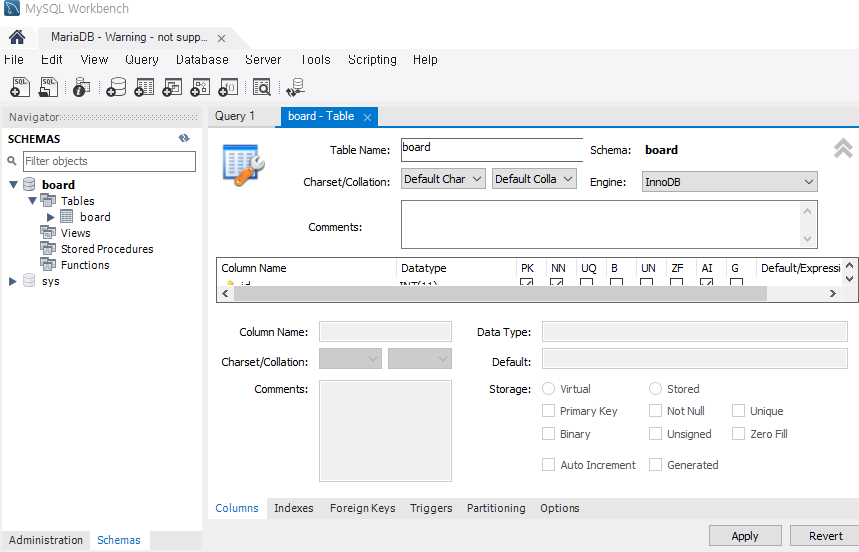
Task: Select the Virtual storage radio button
Action: click(x=548, y=389)
